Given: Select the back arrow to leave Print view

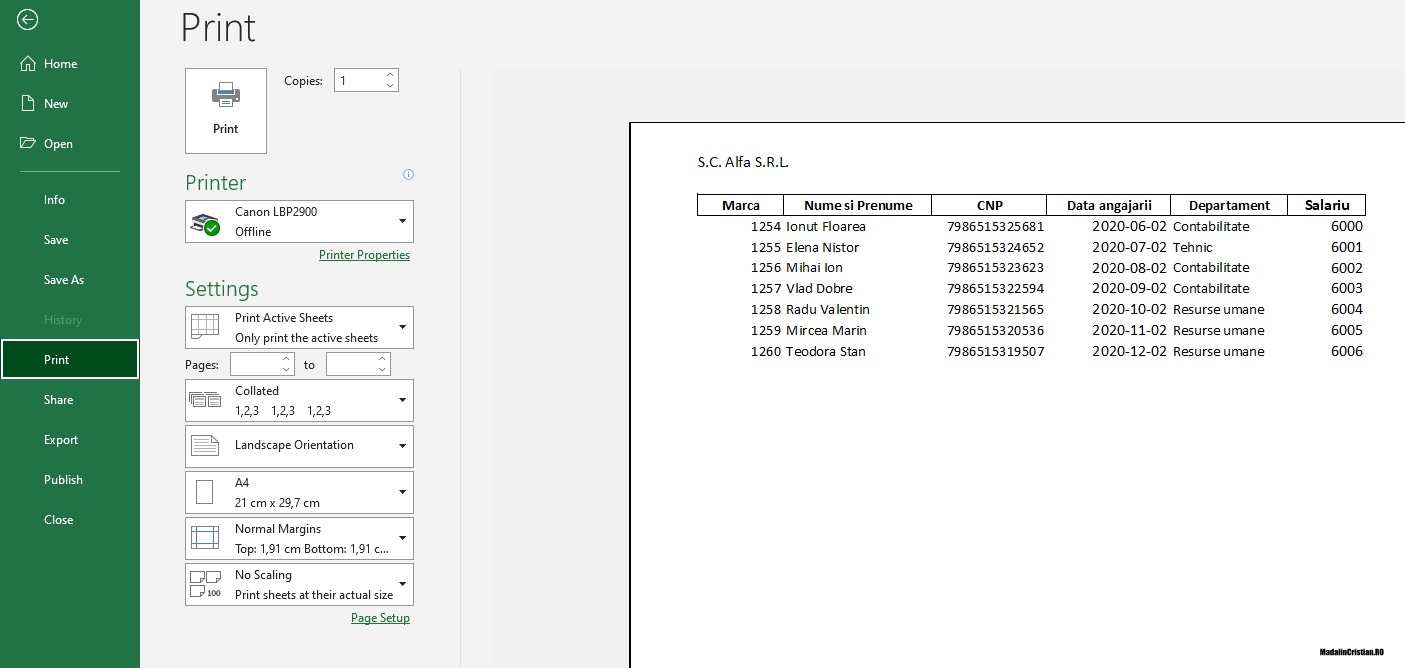Looking at the screenshot, I should pyautogui.click(x=27, y=20).
